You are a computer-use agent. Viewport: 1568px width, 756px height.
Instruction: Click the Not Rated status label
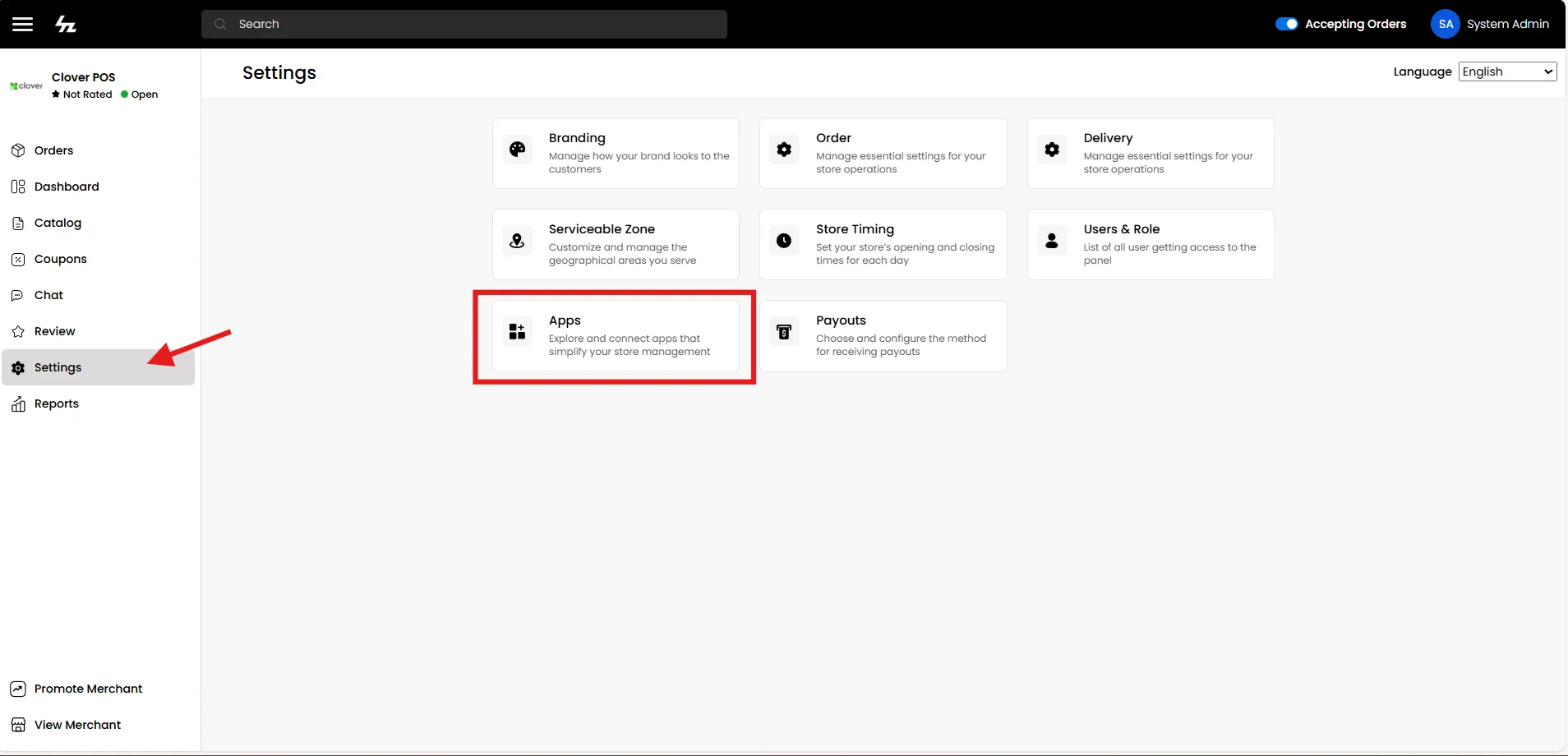click(x=87, y=94)
